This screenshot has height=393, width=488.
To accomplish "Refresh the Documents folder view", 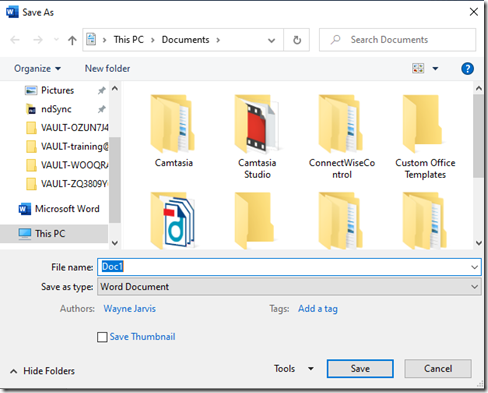I will (297, 40).
